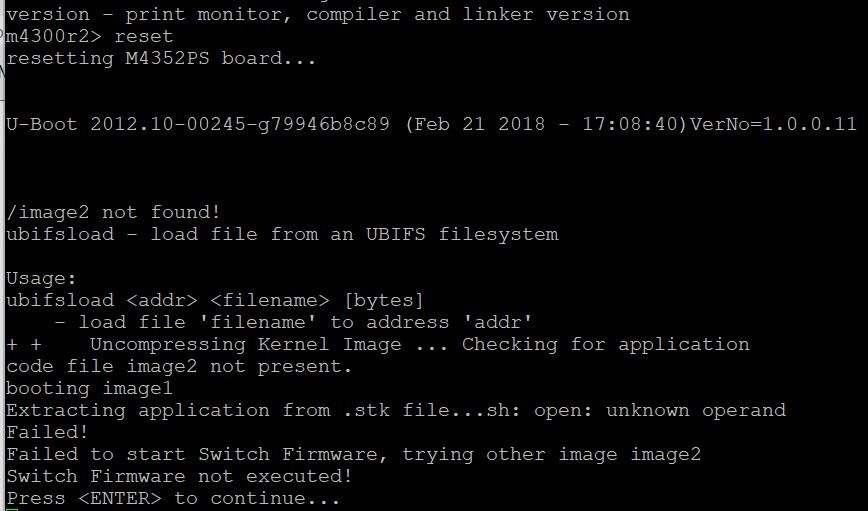Click the "booting image1" line
Viewport: 868px width, 511px height.
click(89, 388)
